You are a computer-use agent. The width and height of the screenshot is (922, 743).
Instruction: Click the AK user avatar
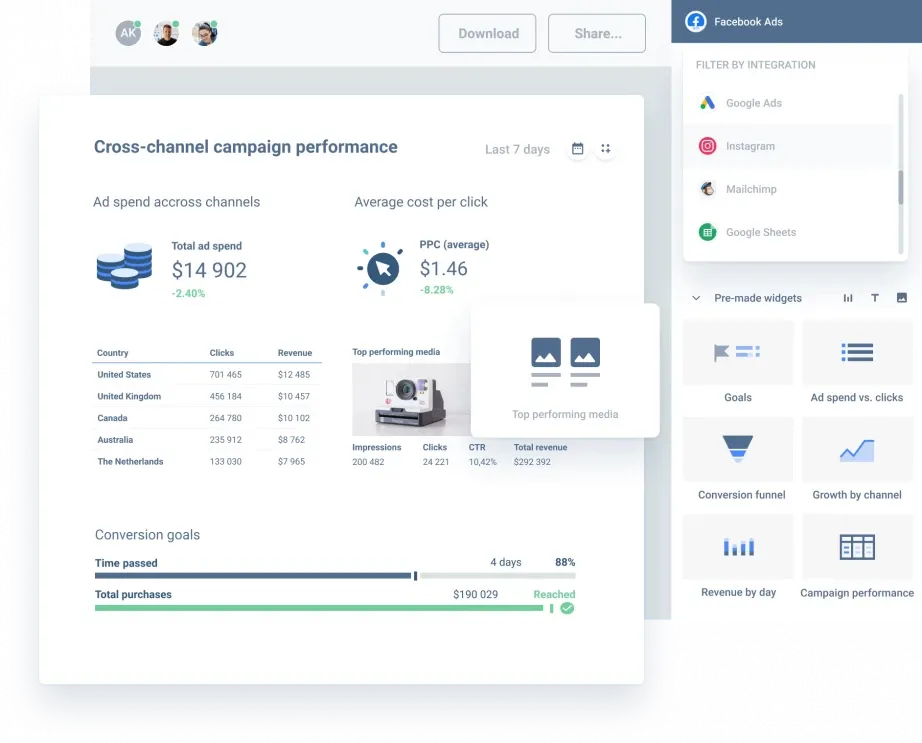click(128, 33)
